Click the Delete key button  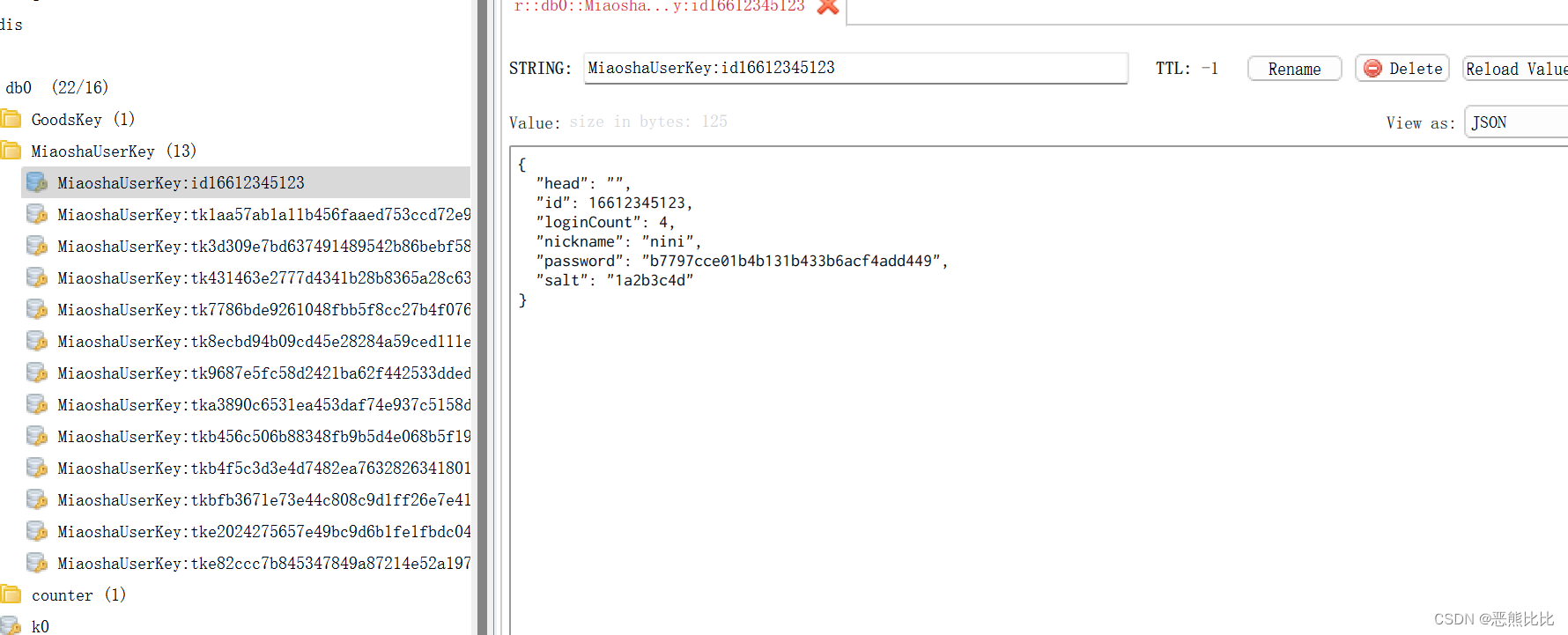coord(1402,68)
